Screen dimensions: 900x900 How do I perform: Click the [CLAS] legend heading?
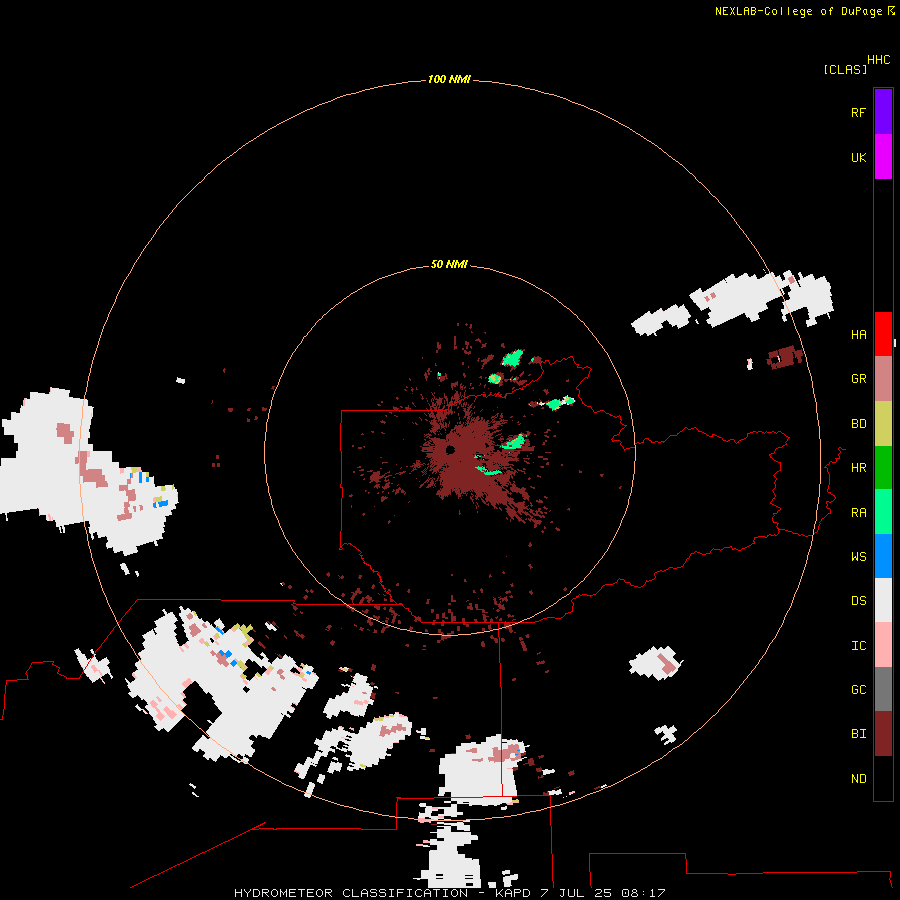pyautogui.click(x=845, y=69)
